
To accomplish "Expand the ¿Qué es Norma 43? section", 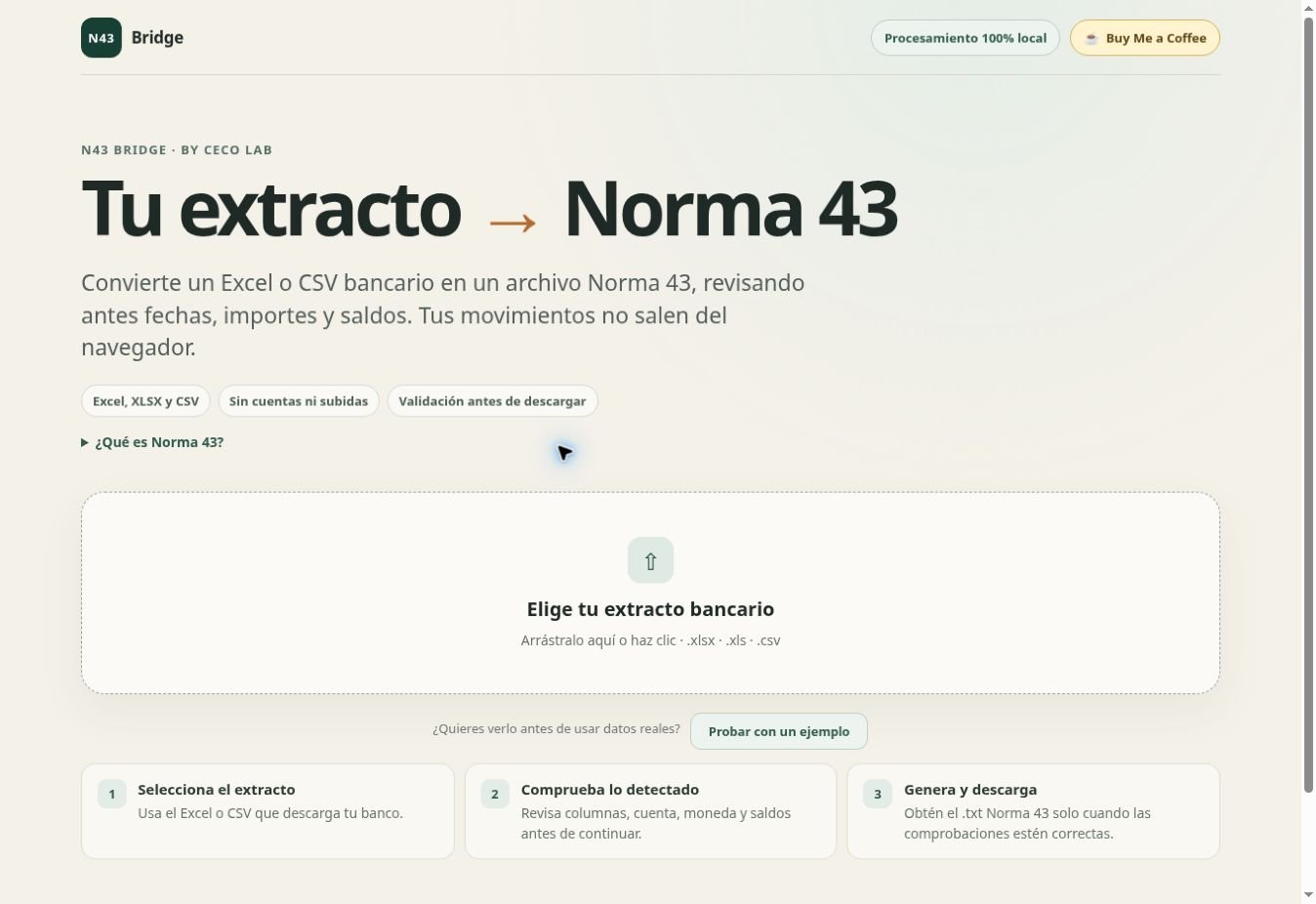I will [152, 442].
